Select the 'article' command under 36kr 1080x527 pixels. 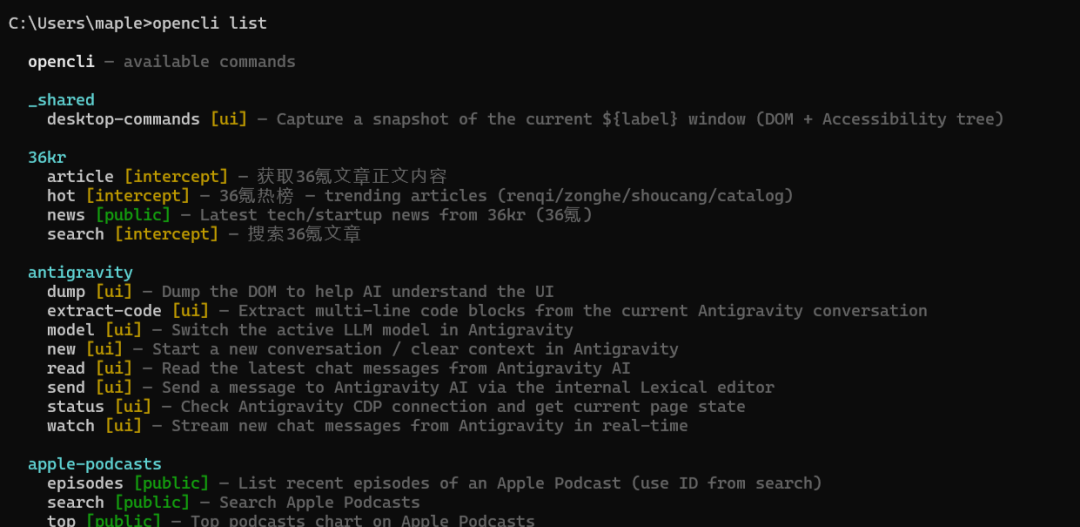coord(80,177)
